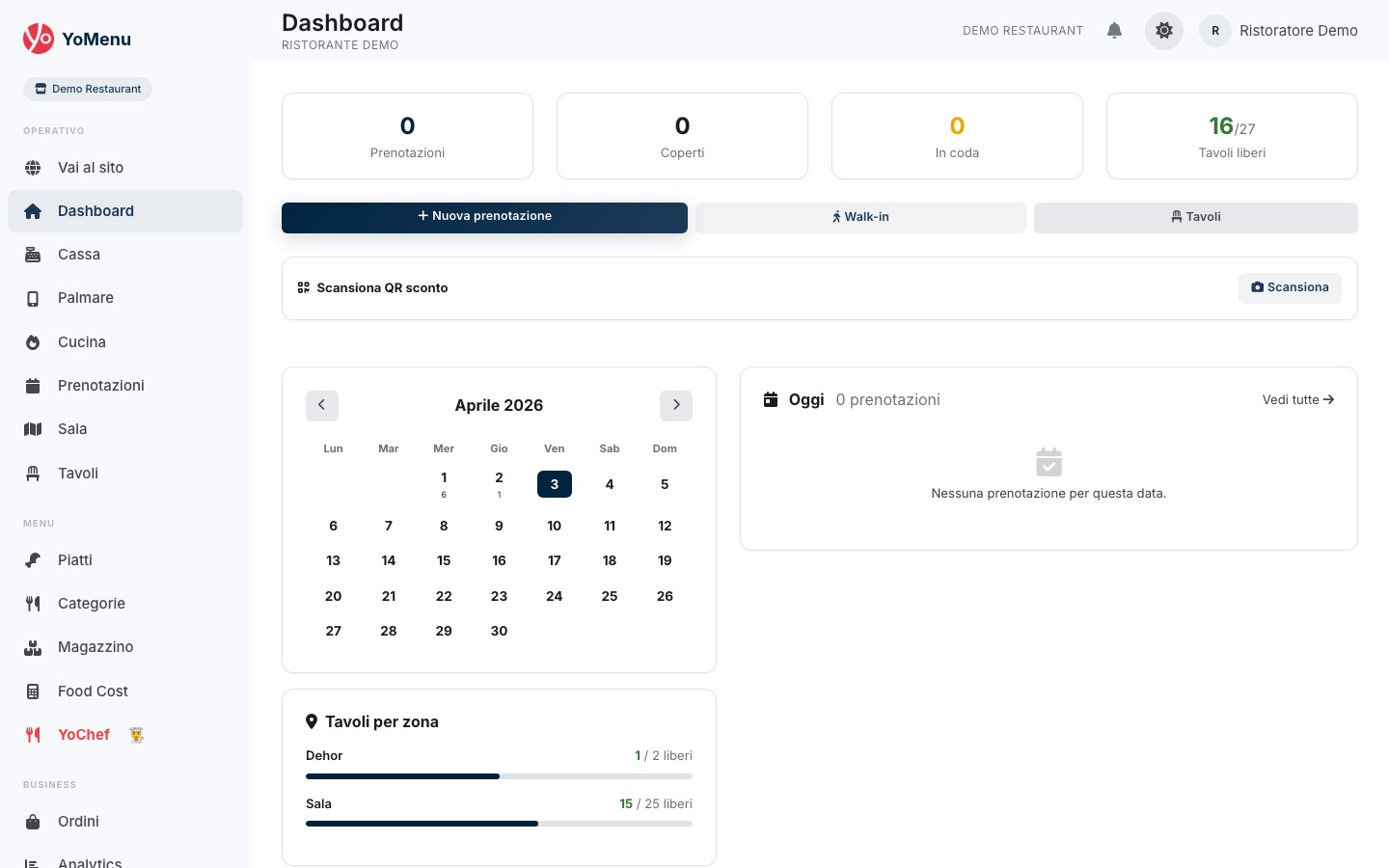Click the Sala occupancy progress bar
Image resolution: width=1389 pixels, height=868 pixels.
tap(499, 824)
